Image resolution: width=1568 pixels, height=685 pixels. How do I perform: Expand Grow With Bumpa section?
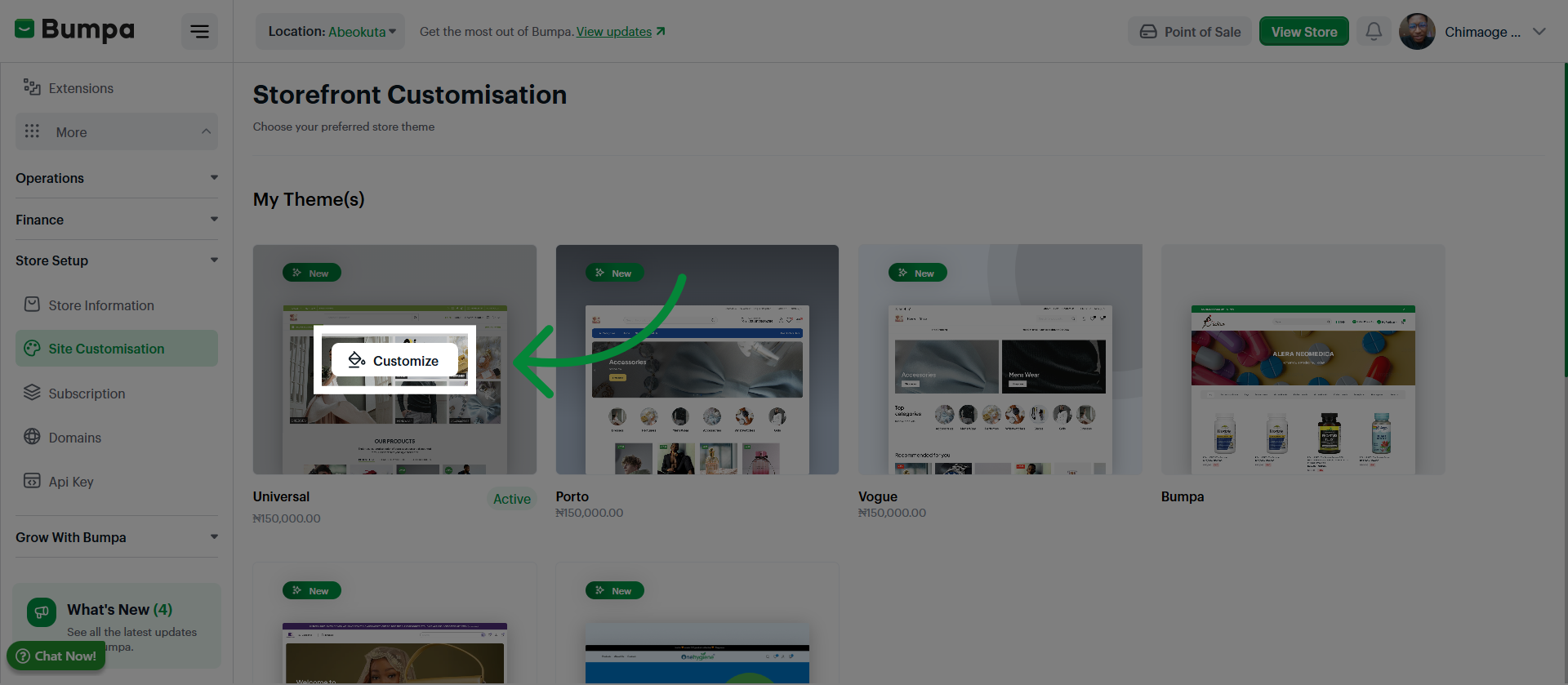tap(117, 537)
